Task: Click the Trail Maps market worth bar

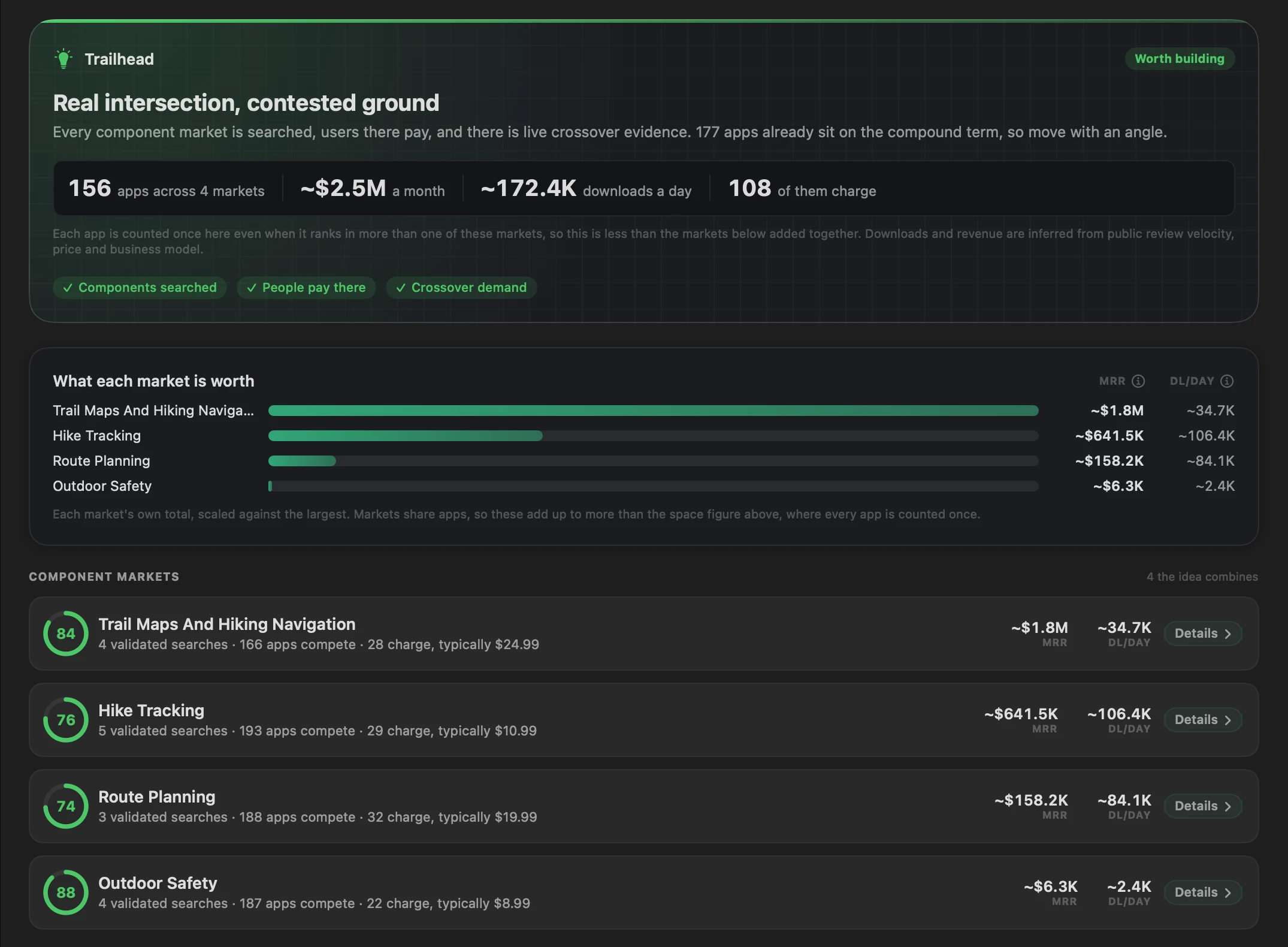Action: tap(653, 411)
